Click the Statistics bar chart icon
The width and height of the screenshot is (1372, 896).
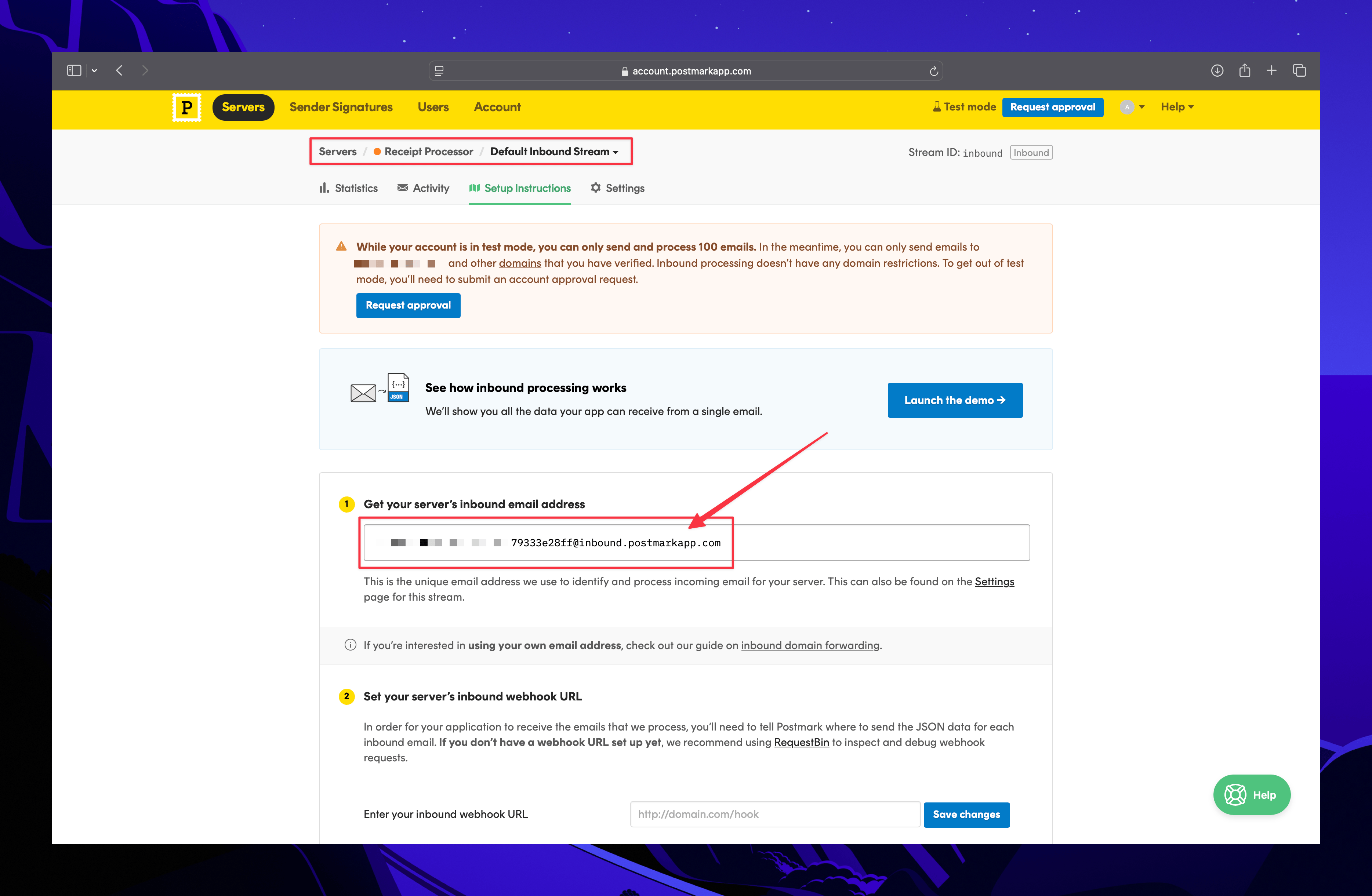(x=324, y=188)
